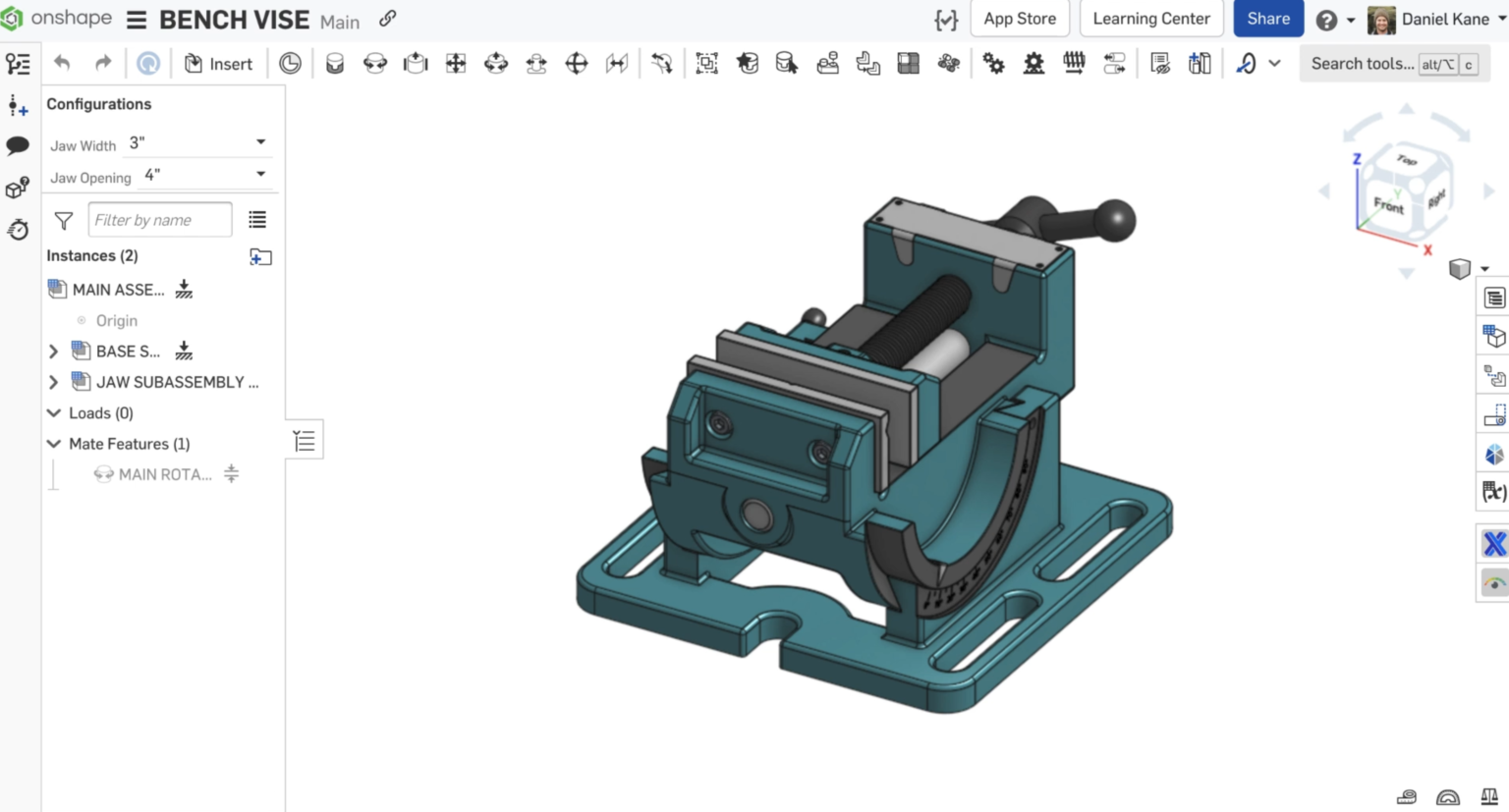
Task: Open the Comments panel icon
Action: [x=18, y=146]
